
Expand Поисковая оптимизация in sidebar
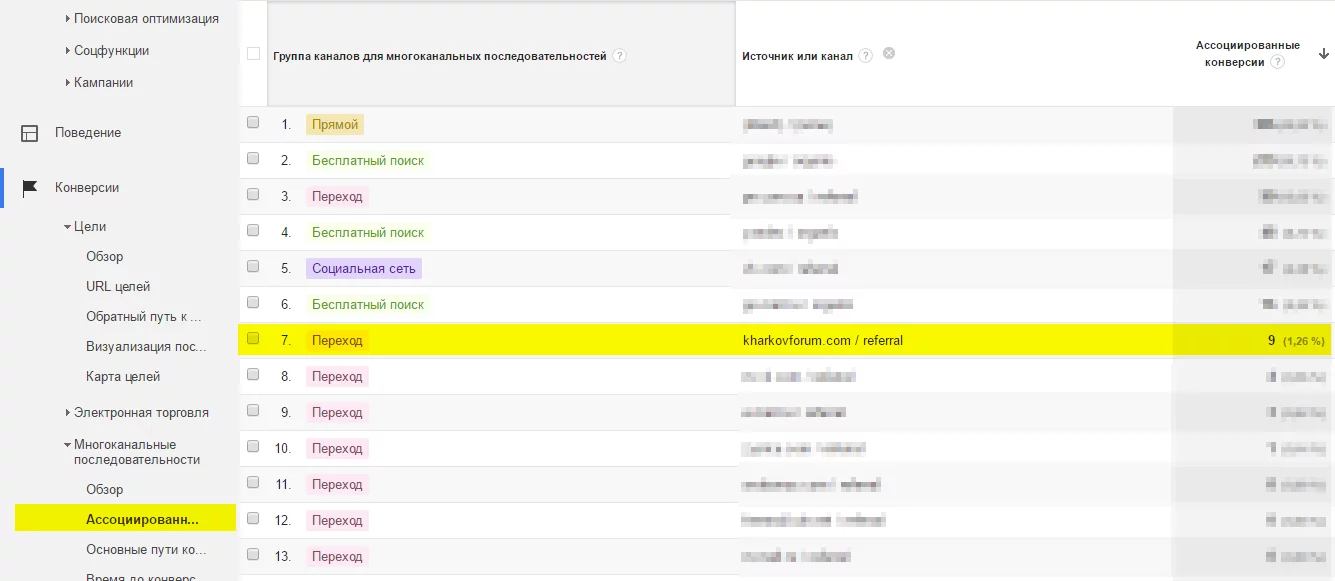(68, 19)
